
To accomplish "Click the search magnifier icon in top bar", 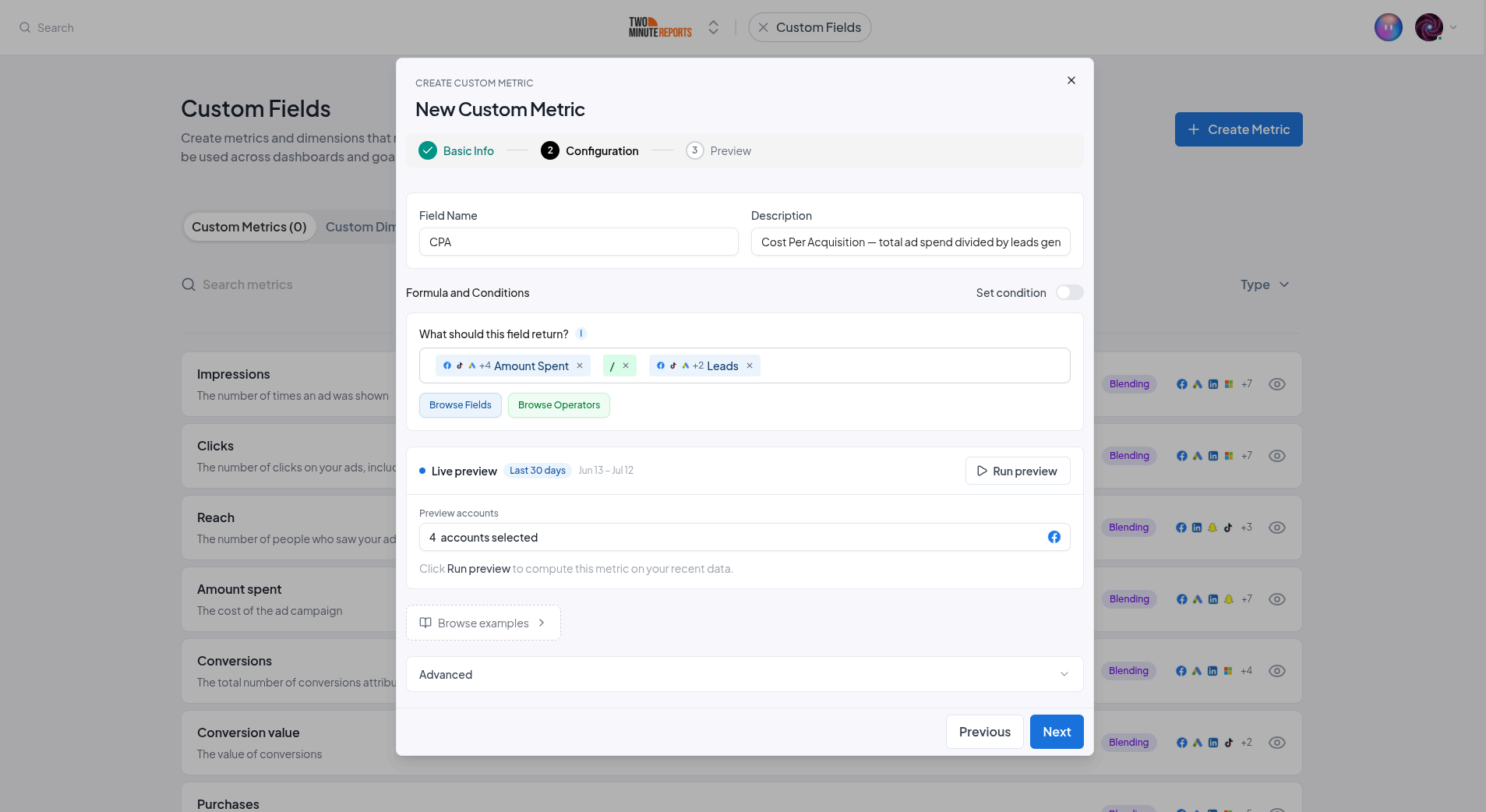I will (x=25, y=27).
